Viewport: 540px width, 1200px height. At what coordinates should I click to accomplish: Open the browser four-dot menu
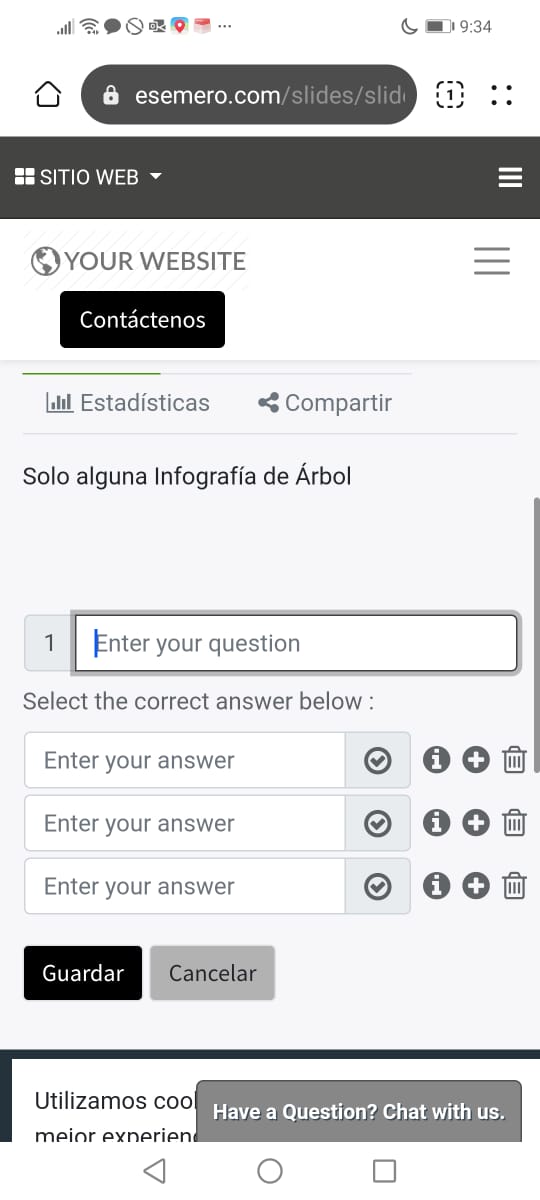click(x=502, y=95)
